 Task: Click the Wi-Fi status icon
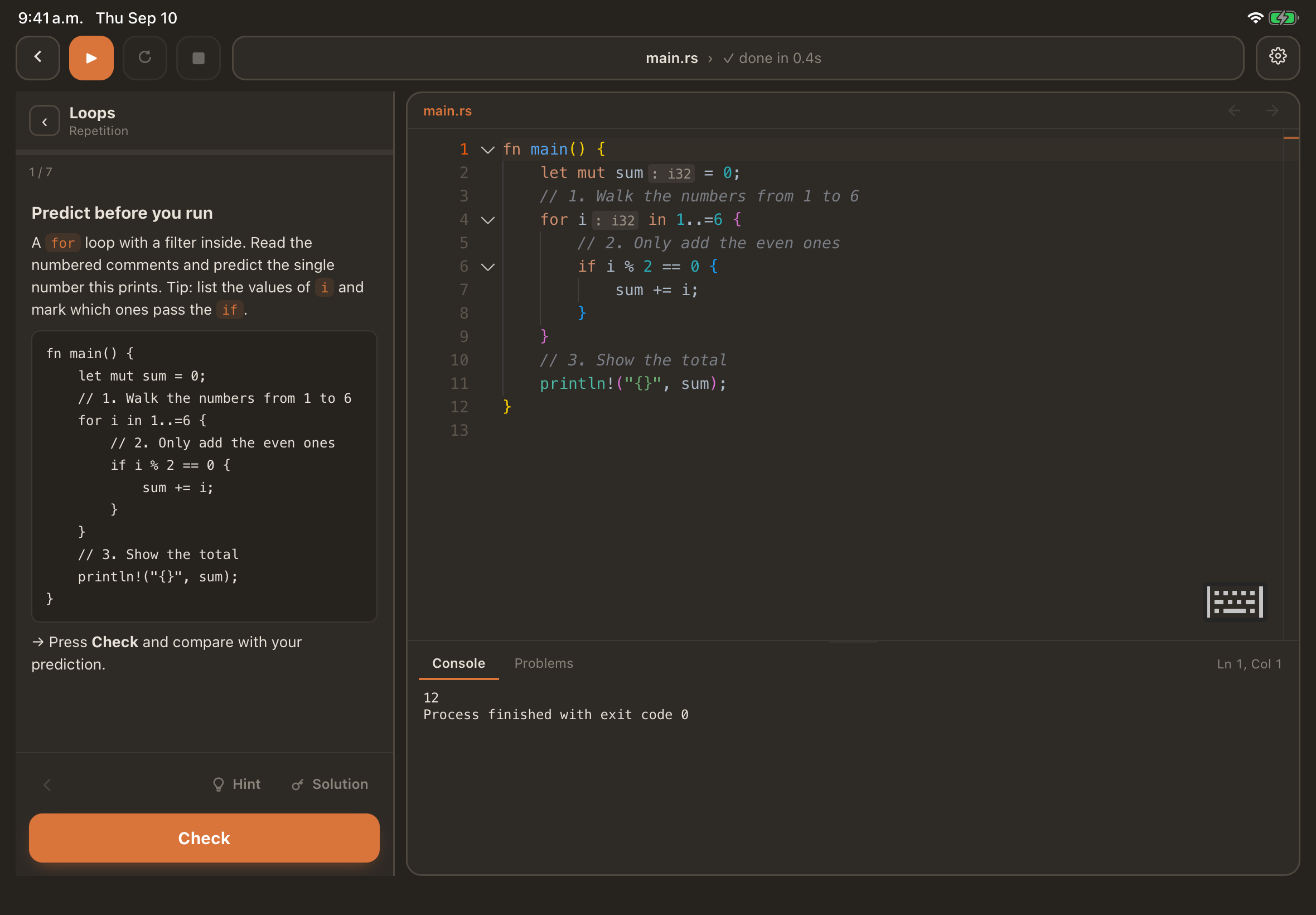point(1255,18)
